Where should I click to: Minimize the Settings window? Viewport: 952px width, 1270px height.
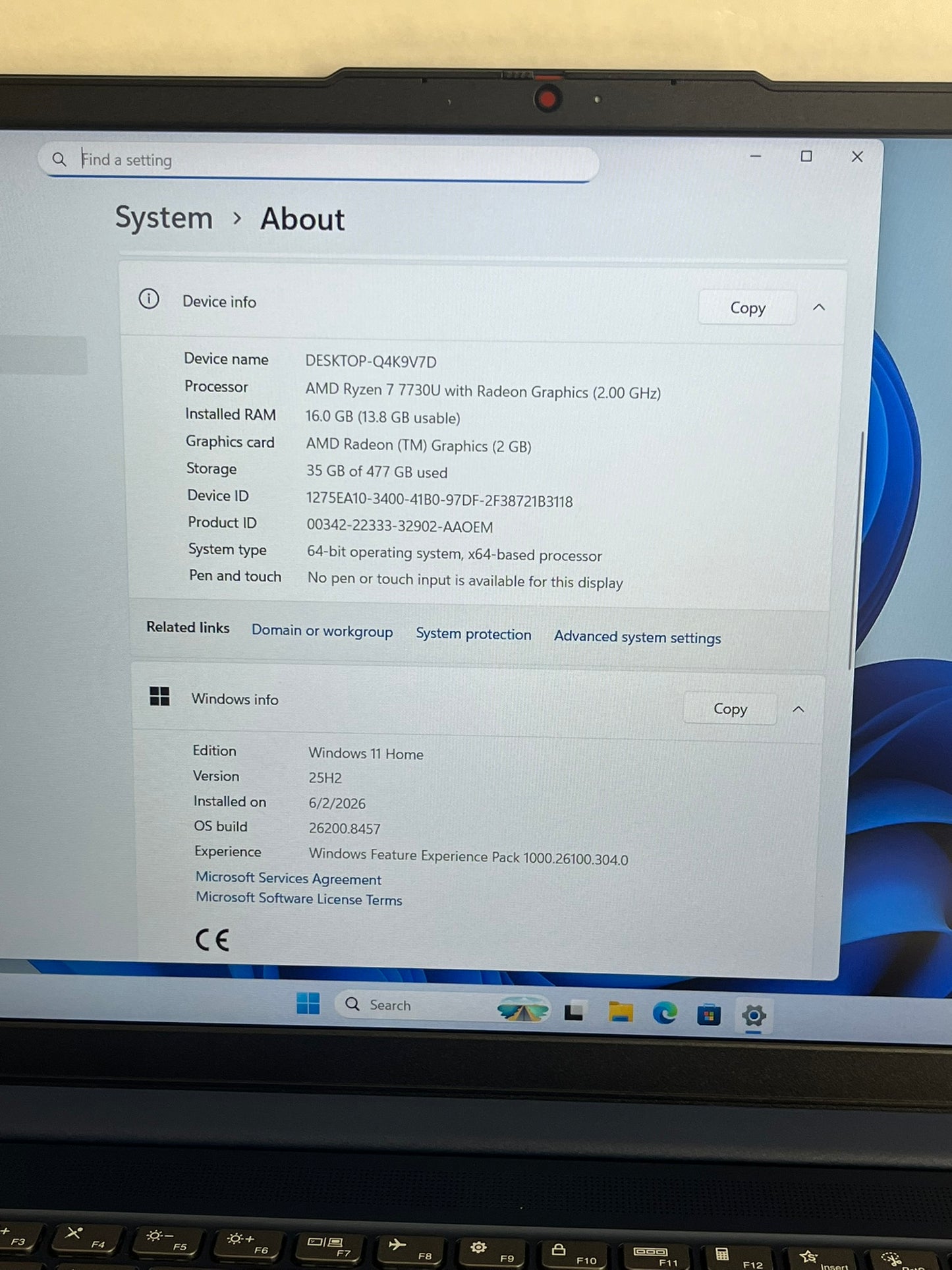tap(756, 156)
